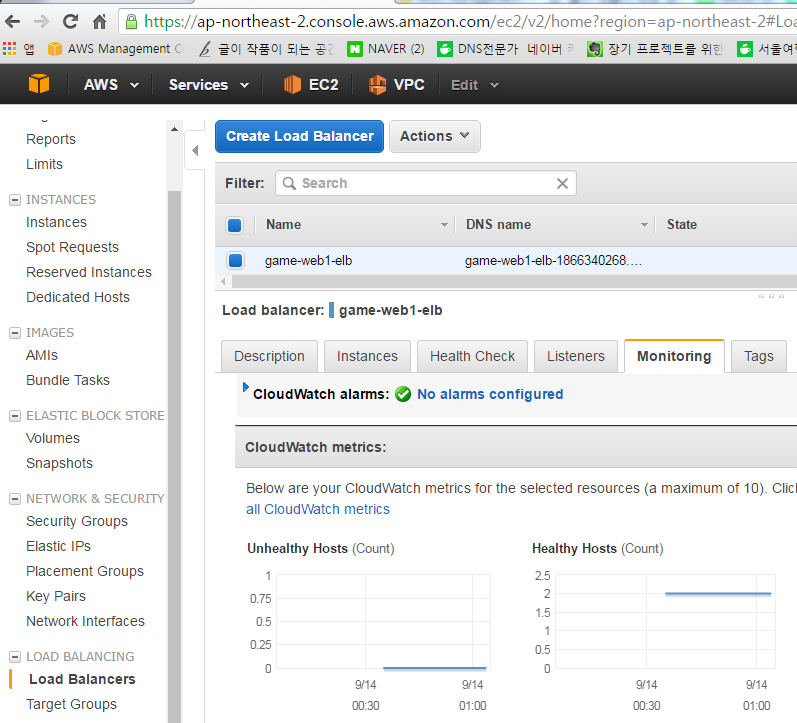Viewport: 797px width, 723px height.
Task: Click the Name column sort arrow
Action: (x=444, y=225)
